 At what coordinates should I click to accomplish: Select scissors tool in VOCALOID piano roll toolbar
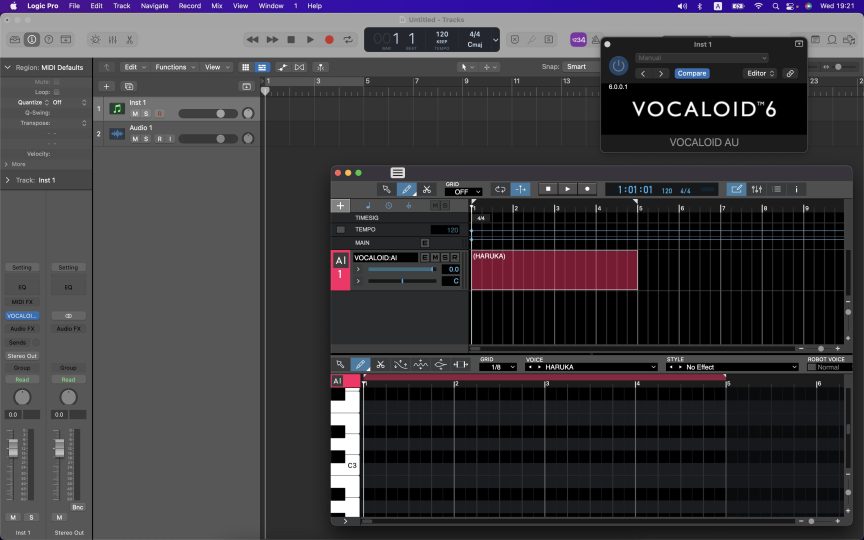pyautogui.click(x=380, y=364)
